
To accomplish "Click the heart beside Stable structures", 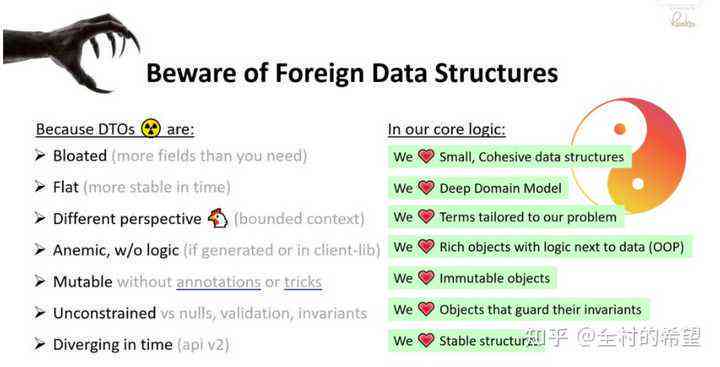I will 426,340.
